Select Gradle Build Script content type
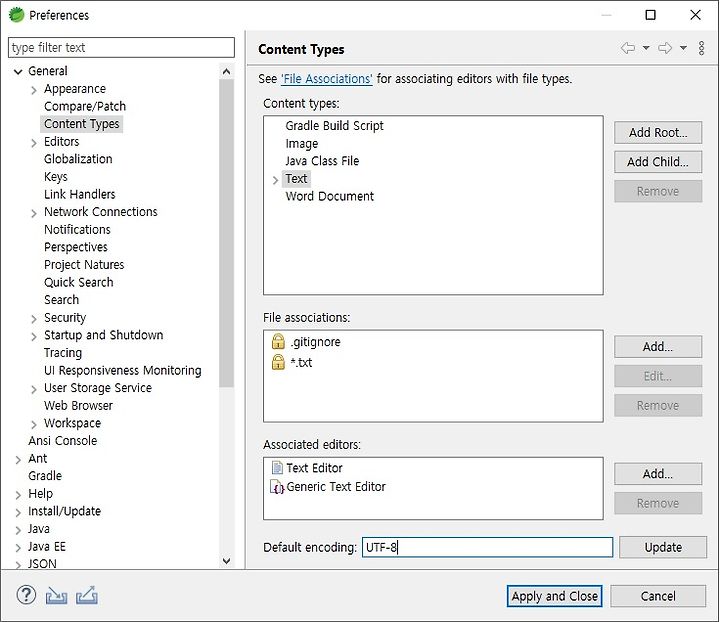 pos(334,125)
